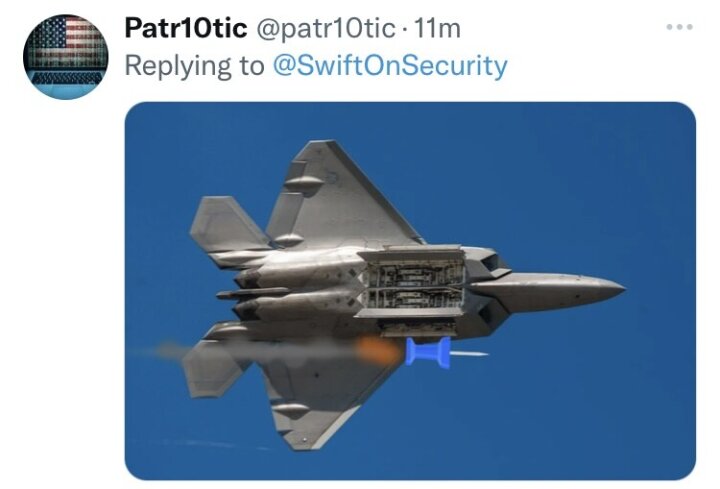Click the pushpin's white needle tip
This screenshot has height=489, width=720.
pos(469,354)
